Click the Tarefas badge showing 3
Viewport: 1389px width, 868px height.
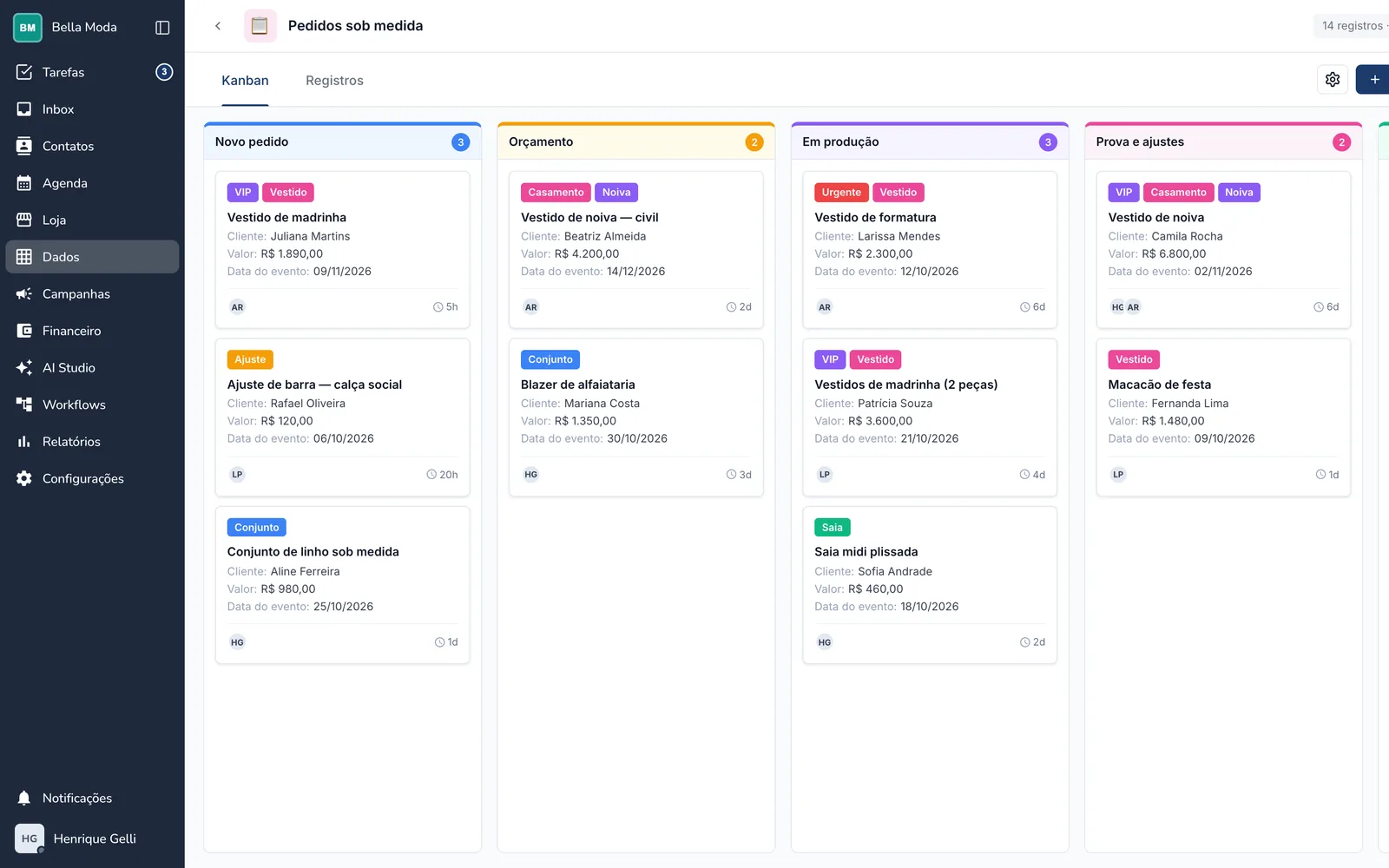click(164, 72)
